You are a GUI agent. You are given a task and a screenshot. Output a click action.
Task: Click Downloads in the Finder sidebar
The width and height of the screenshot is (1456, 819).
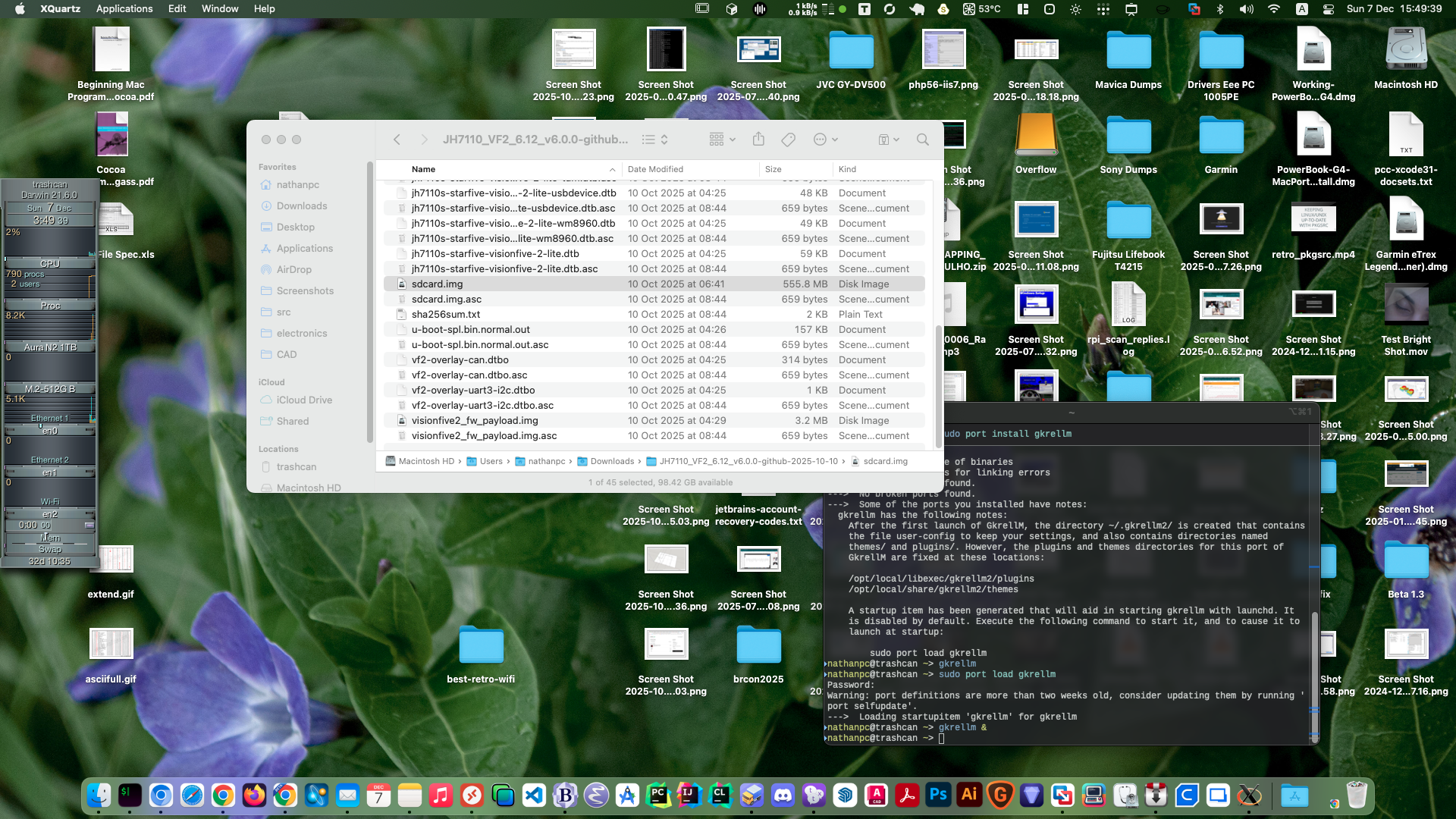point(301,206)
